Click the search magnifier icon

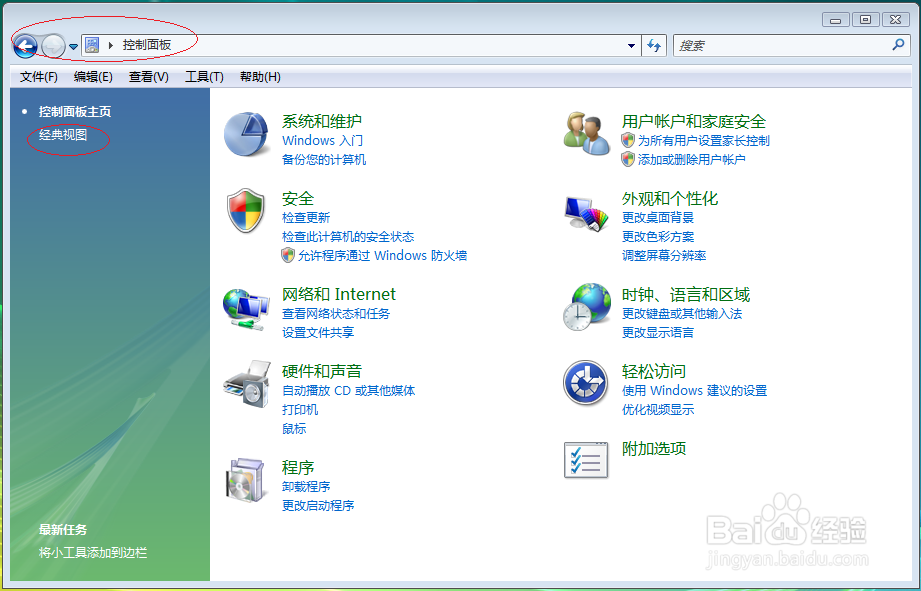click(898, 45)
